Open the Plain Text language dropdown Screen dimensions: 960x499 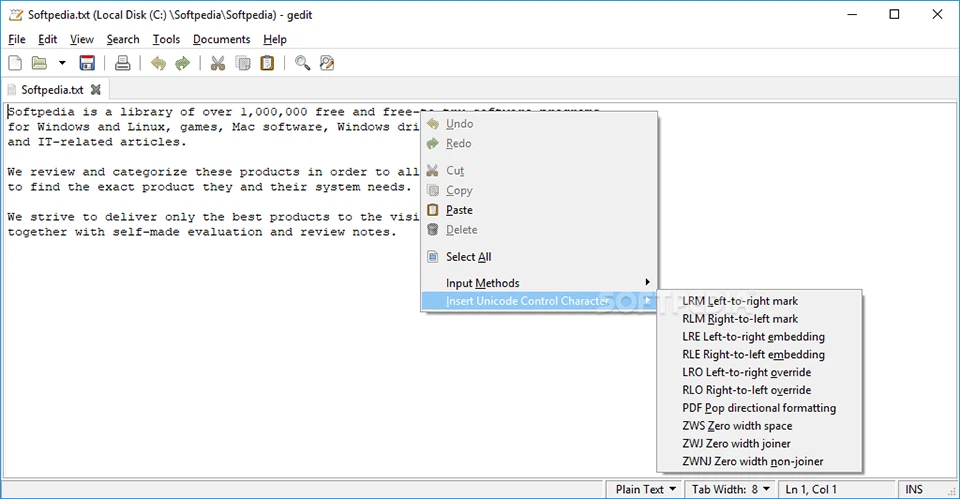point(646,489)
